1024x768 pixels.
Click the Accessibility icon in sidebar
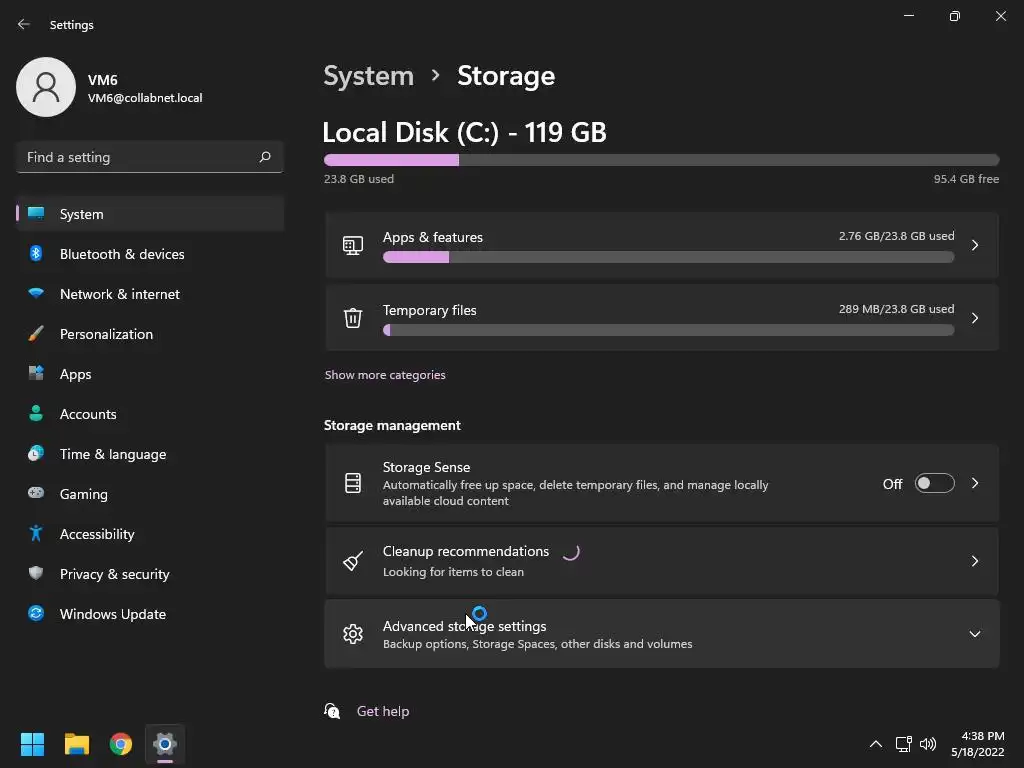[36, 534]
